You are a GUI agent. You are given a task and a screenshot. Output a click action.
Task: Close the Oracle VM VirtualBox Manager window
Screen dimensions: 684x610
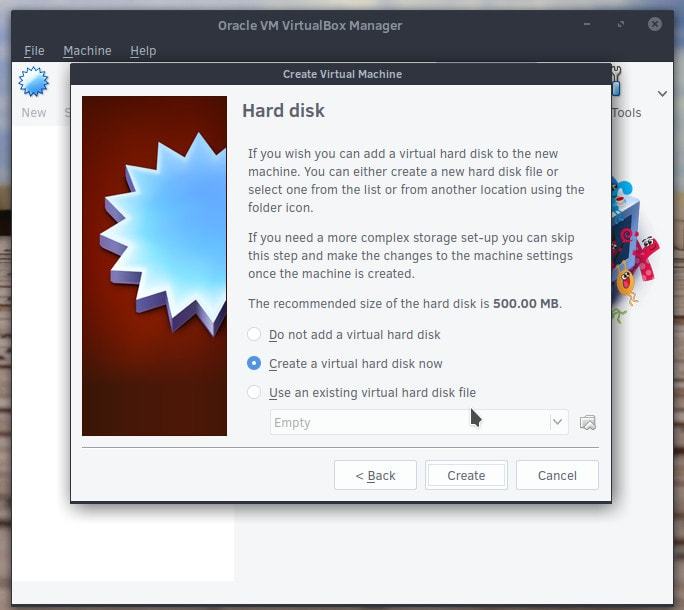(x=654, y=24)
